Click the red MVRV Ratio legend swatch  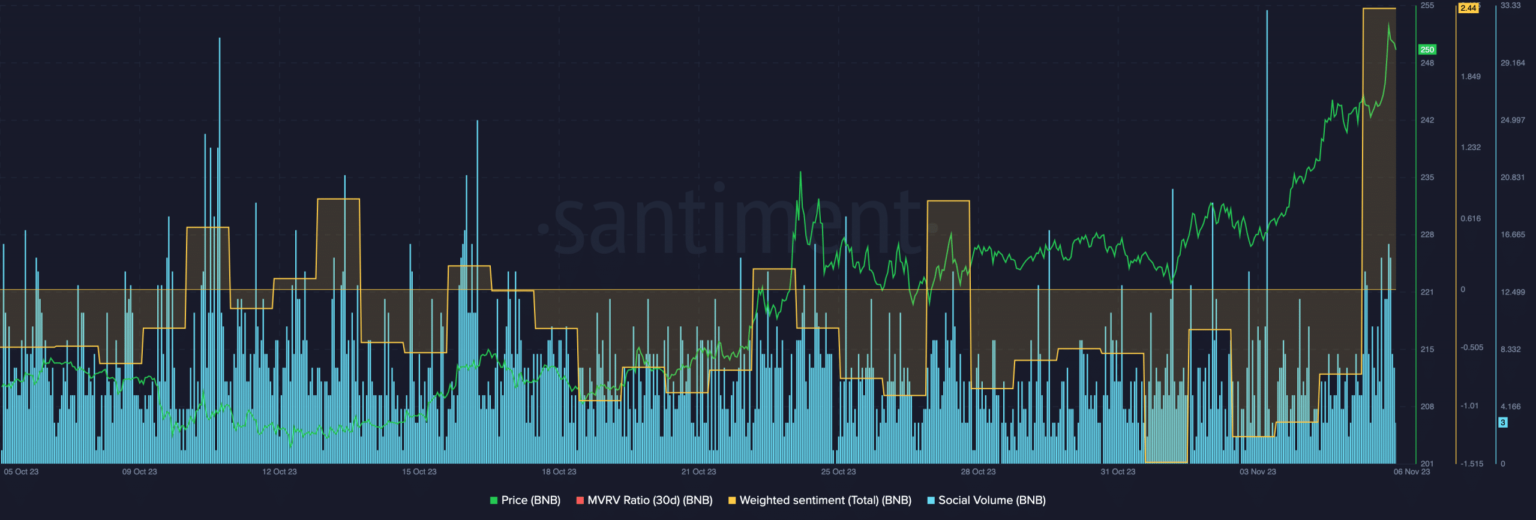(579, 500)
